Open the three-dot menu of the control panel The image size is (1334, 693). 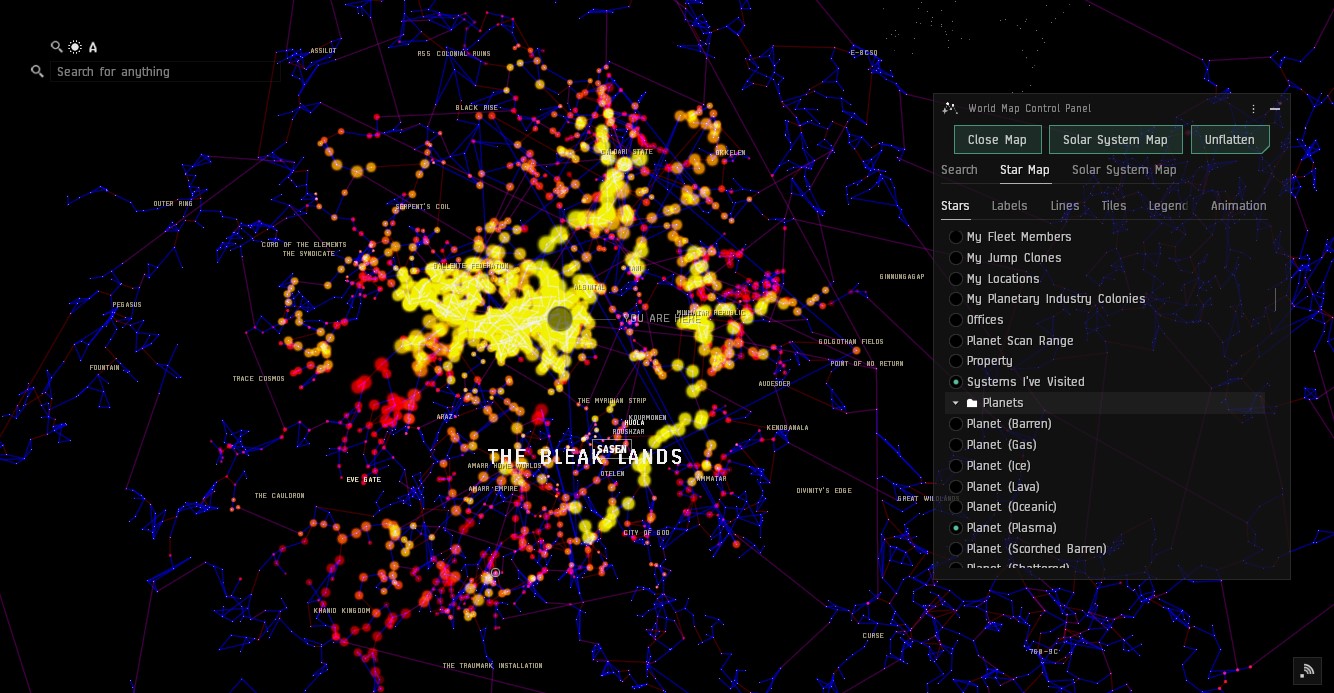[x=1253, y=109]
